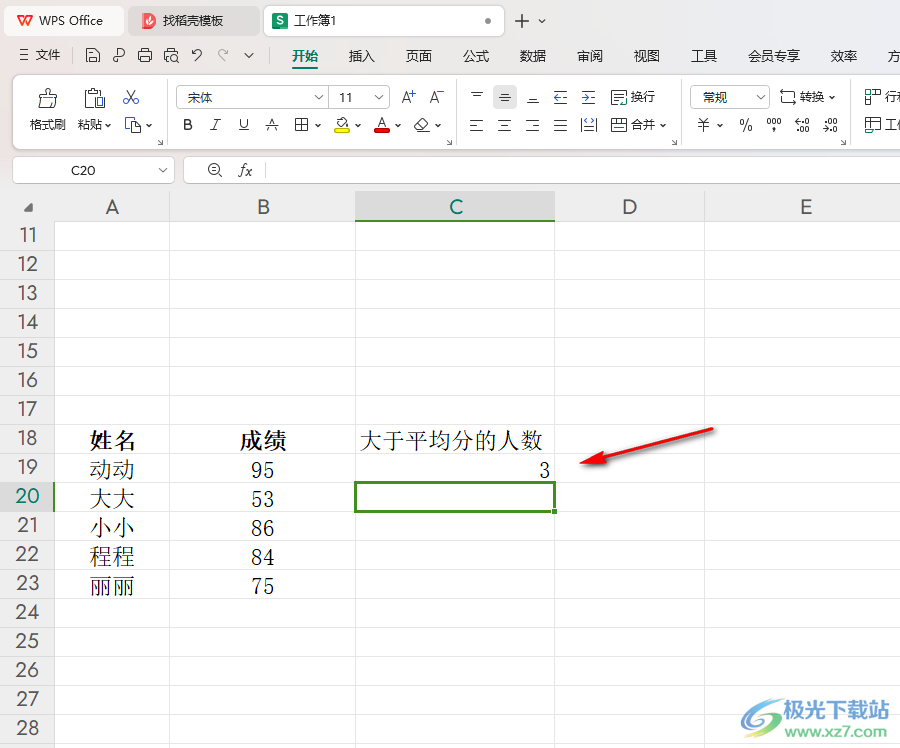
Task: Click the Format Painter brush icon
Action: point(48,98)
